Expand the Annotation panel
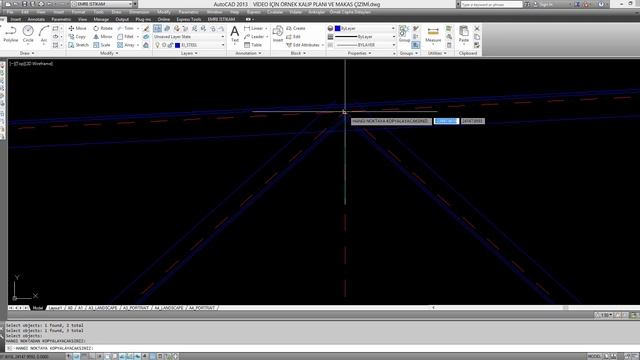640x360 pixels. tap(248, 53)
